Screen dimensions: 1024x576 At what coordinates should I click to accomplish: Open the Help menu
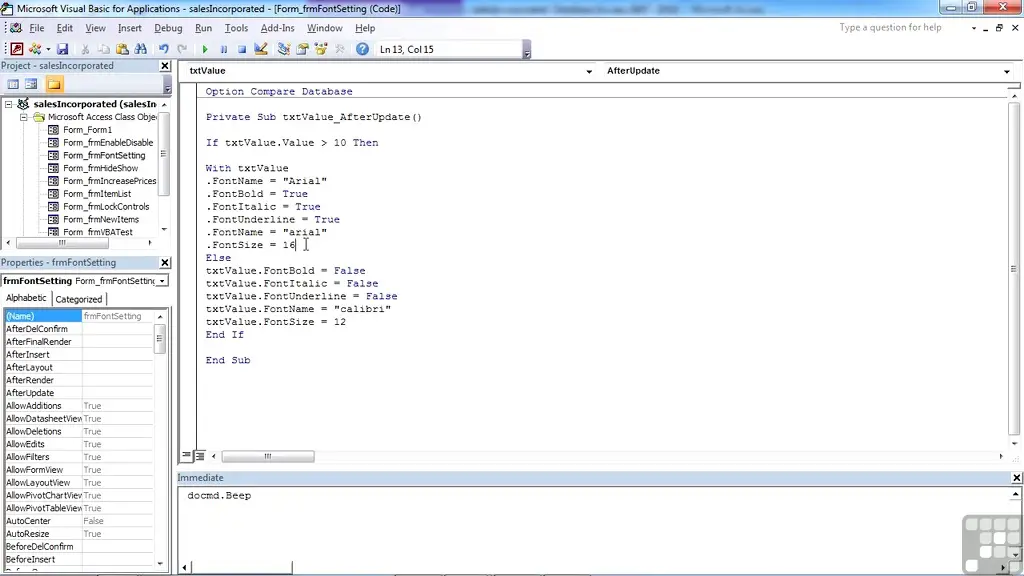[365, 28]
